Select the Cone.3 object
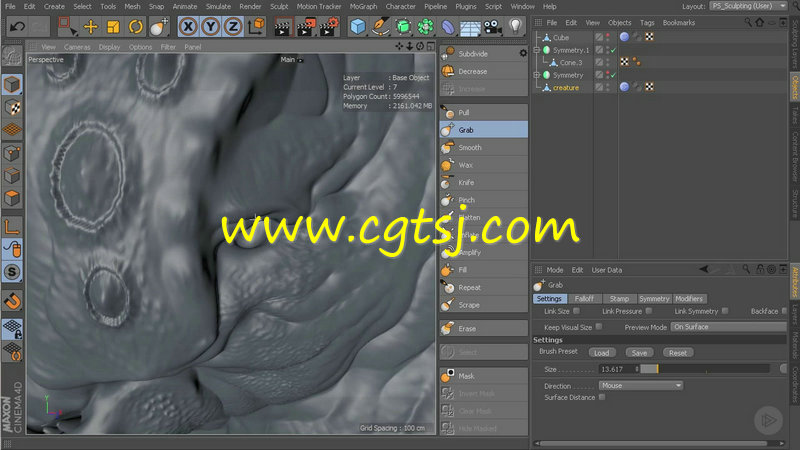This screenshot has width=800, height=450. click(570, 63)
